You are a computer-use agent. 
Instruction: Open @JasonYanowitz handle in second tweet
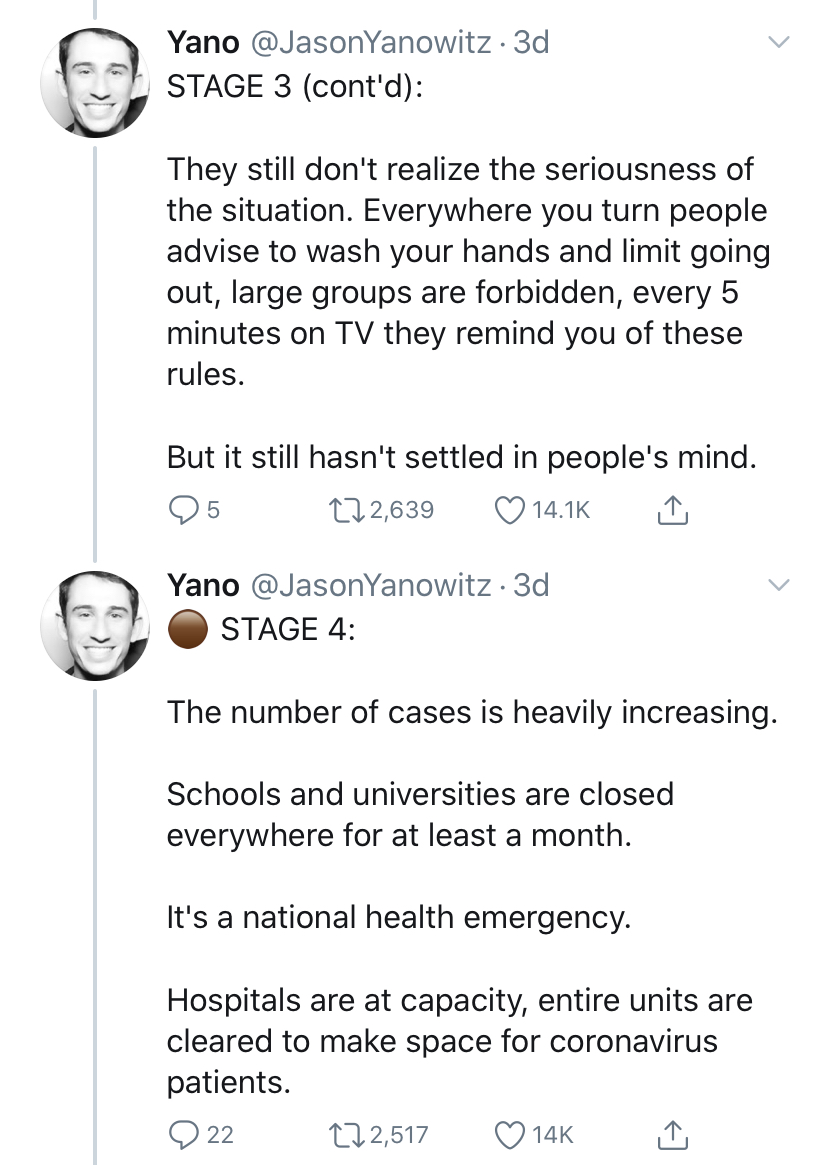pos(370,585)
